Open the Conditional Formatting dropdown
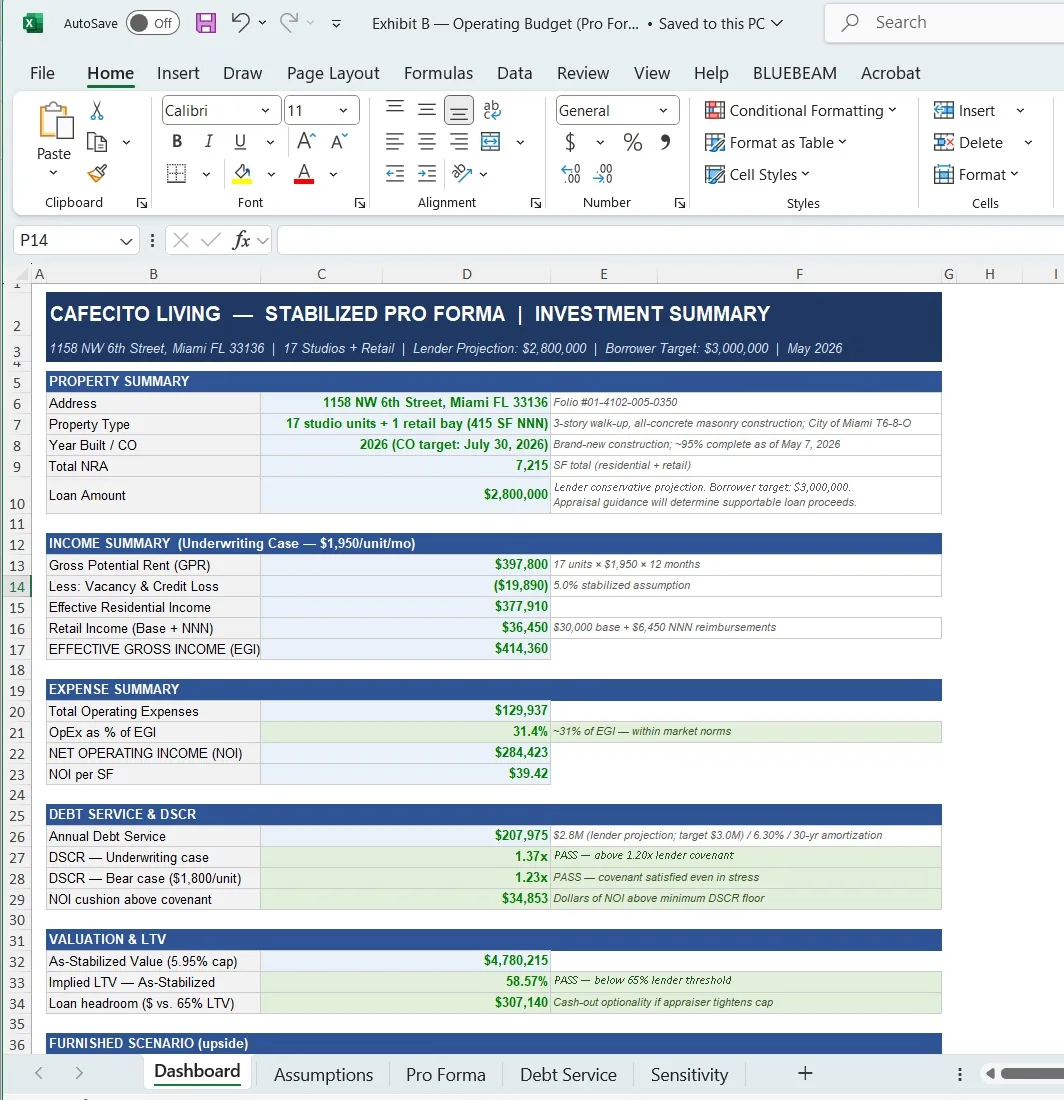This screenshot has width=1064, height=1100. coord(800,110)
